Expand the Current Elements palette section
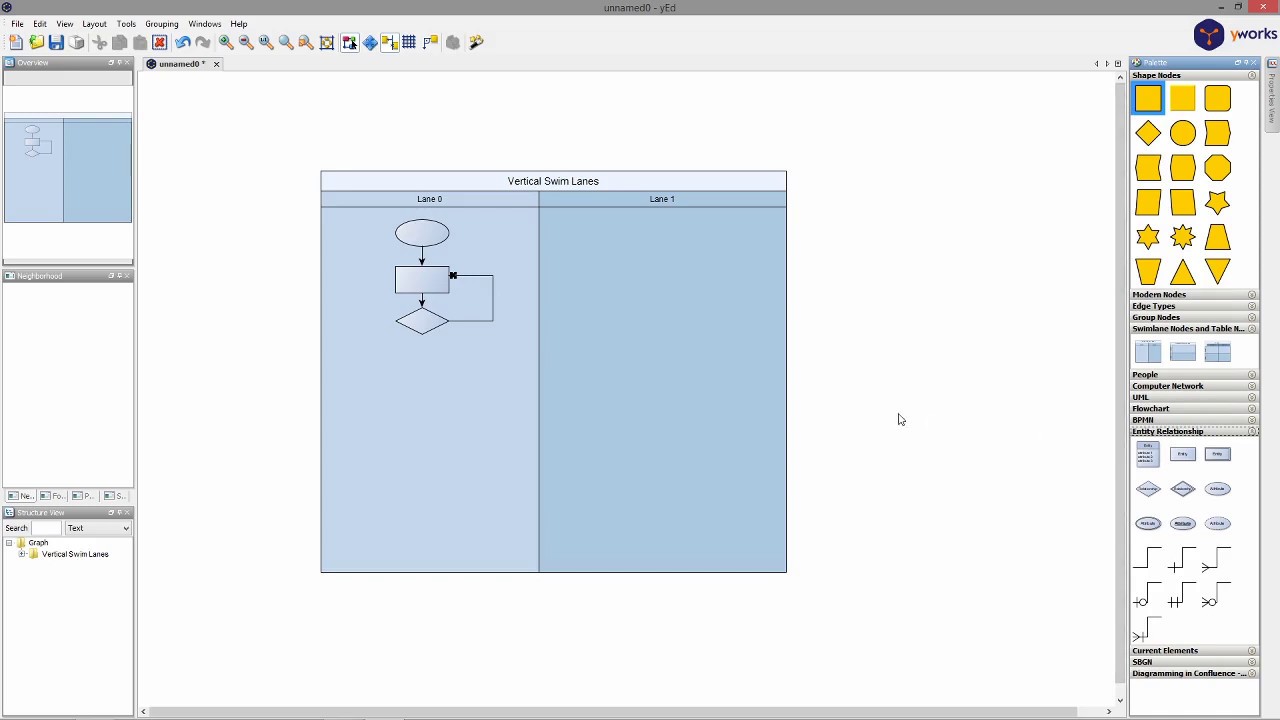The width and height of the screenshot is (1280, 720). [x=1252, y=651]
